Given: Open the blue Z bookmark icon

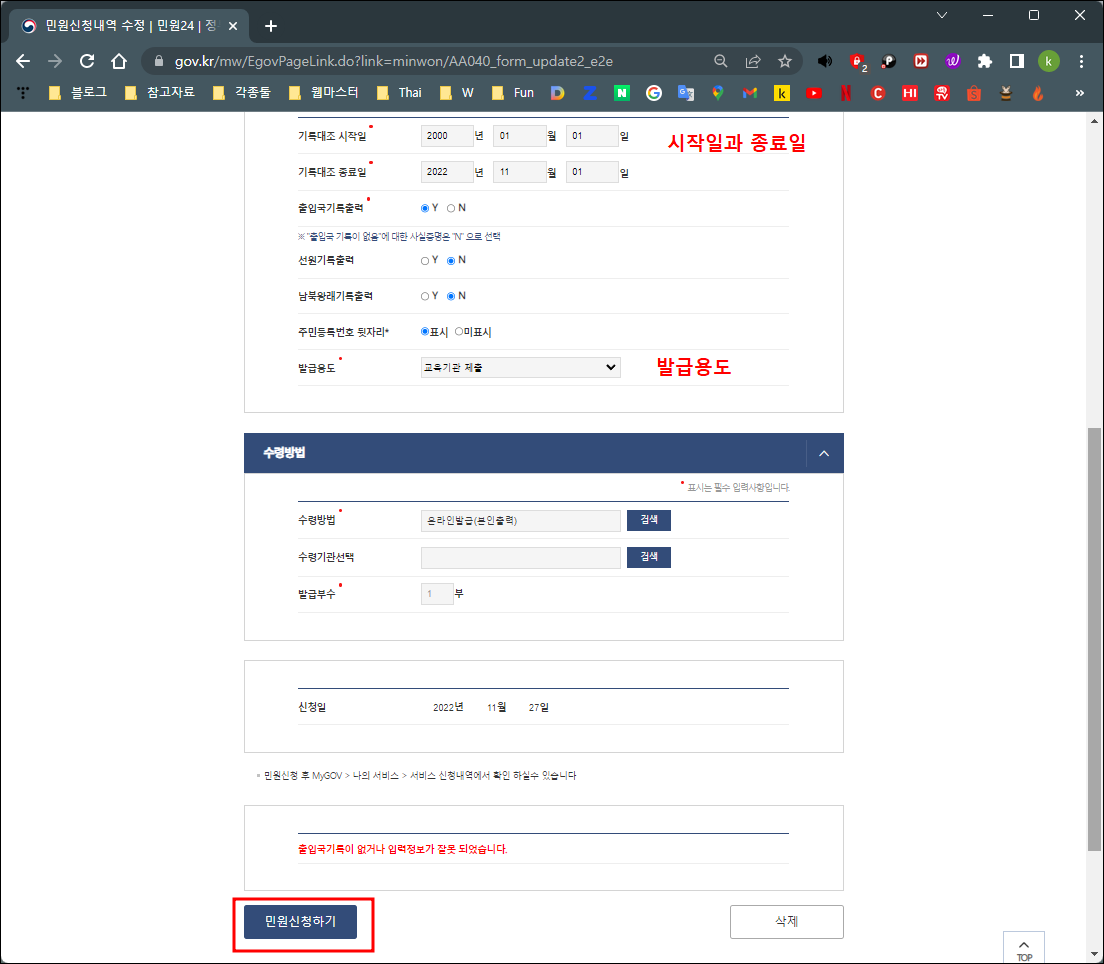Looking at the screenshot, I should click(589, 93).
